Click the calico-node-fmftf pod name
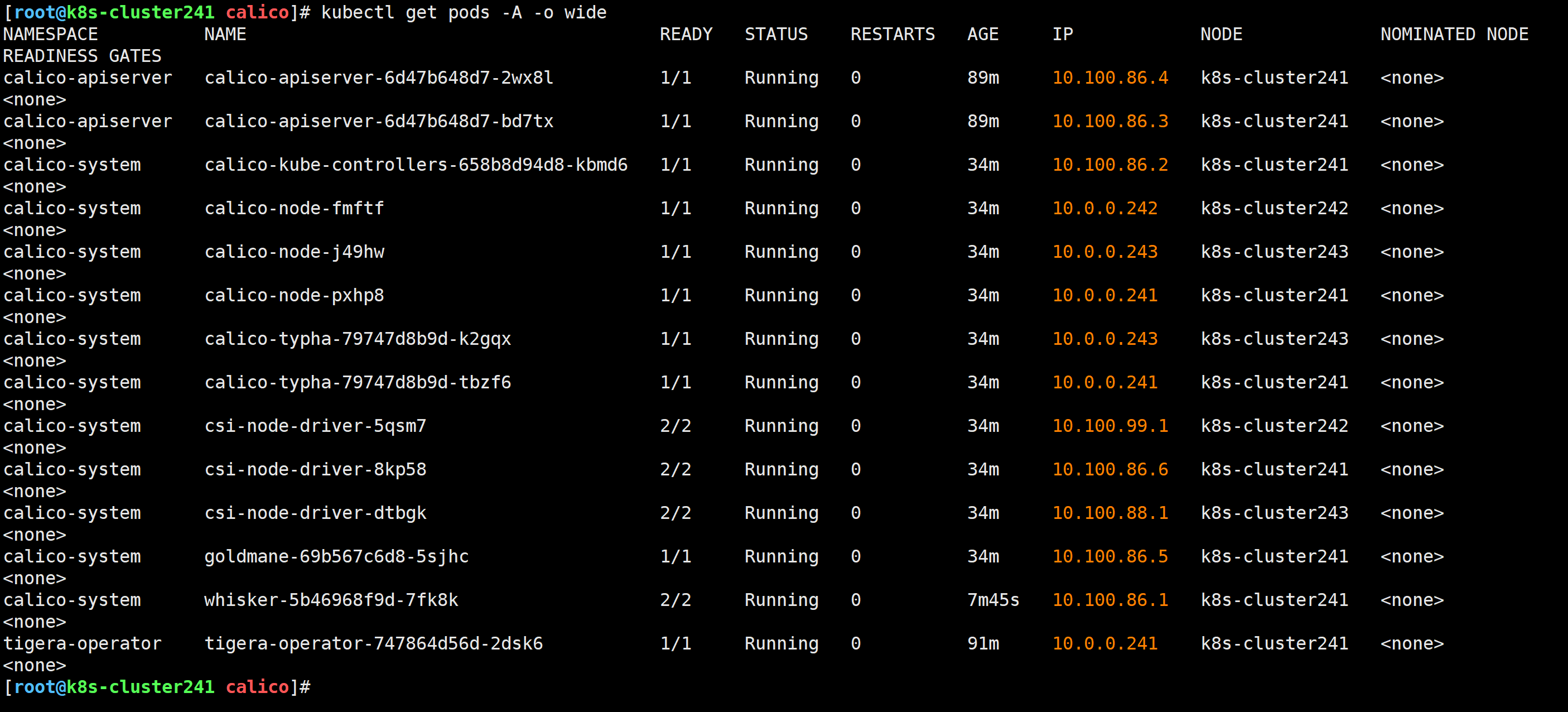The image size is (1568, 712). (294, 208)
